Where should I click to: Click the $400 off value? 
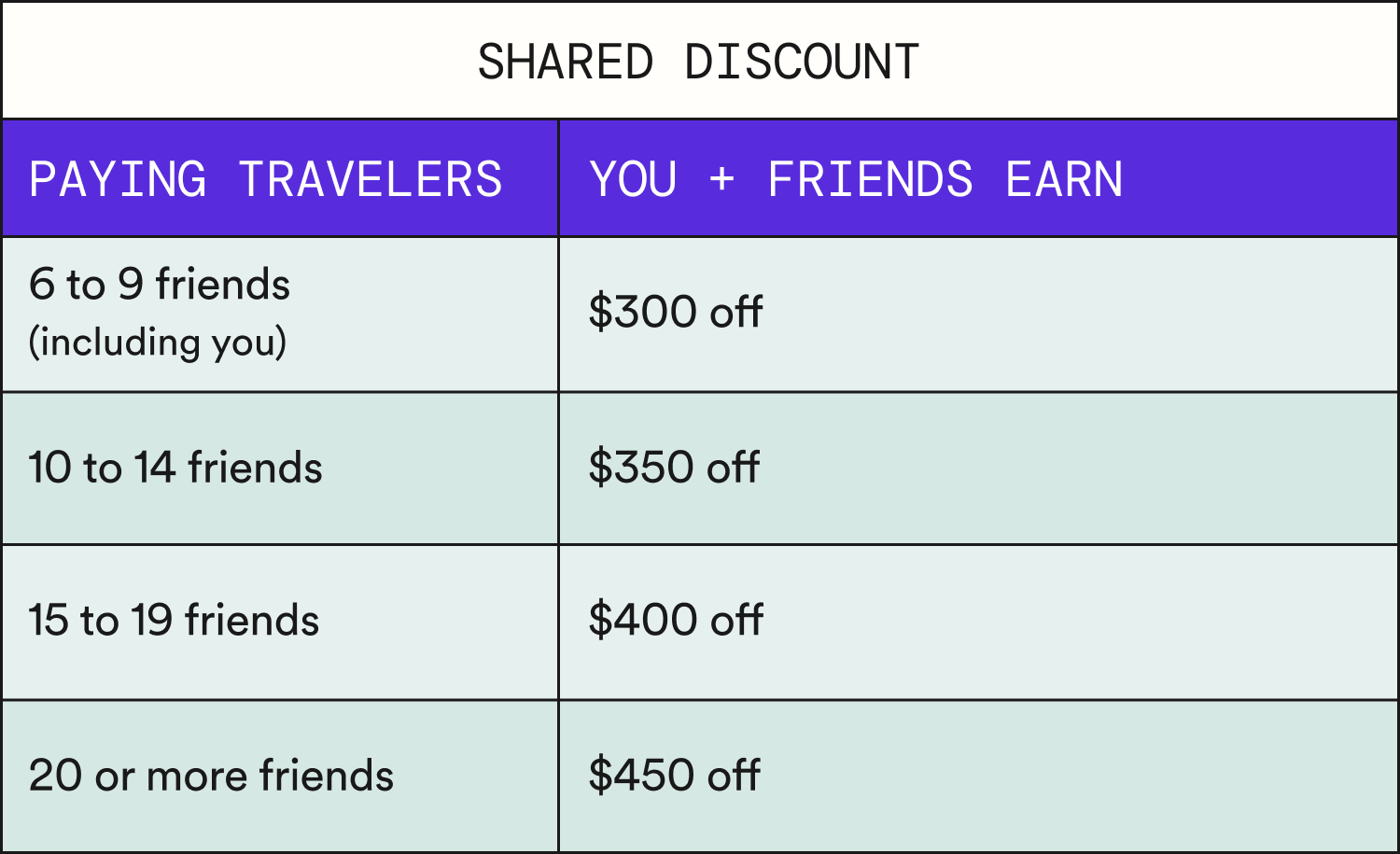click(676, 621)
